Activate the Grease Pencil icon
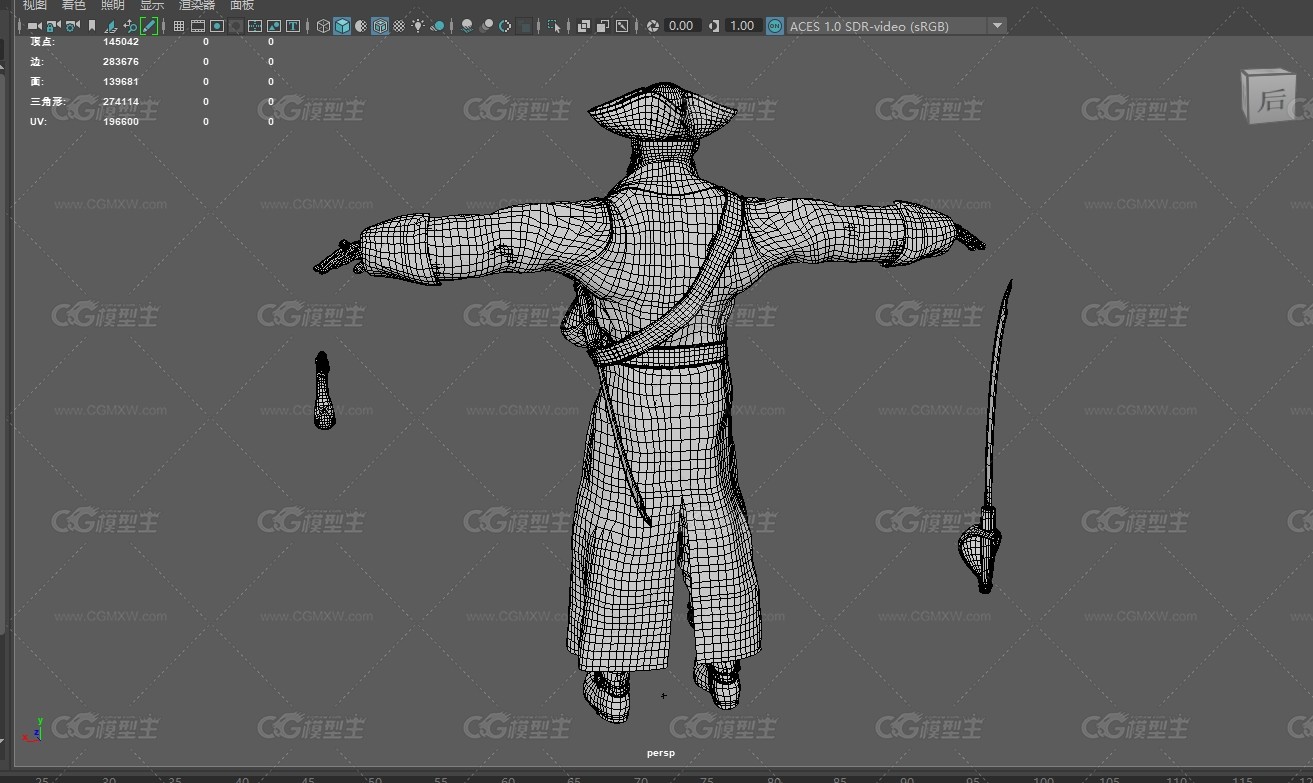This screenshot has height=783, width=1313. click(149, 26)
